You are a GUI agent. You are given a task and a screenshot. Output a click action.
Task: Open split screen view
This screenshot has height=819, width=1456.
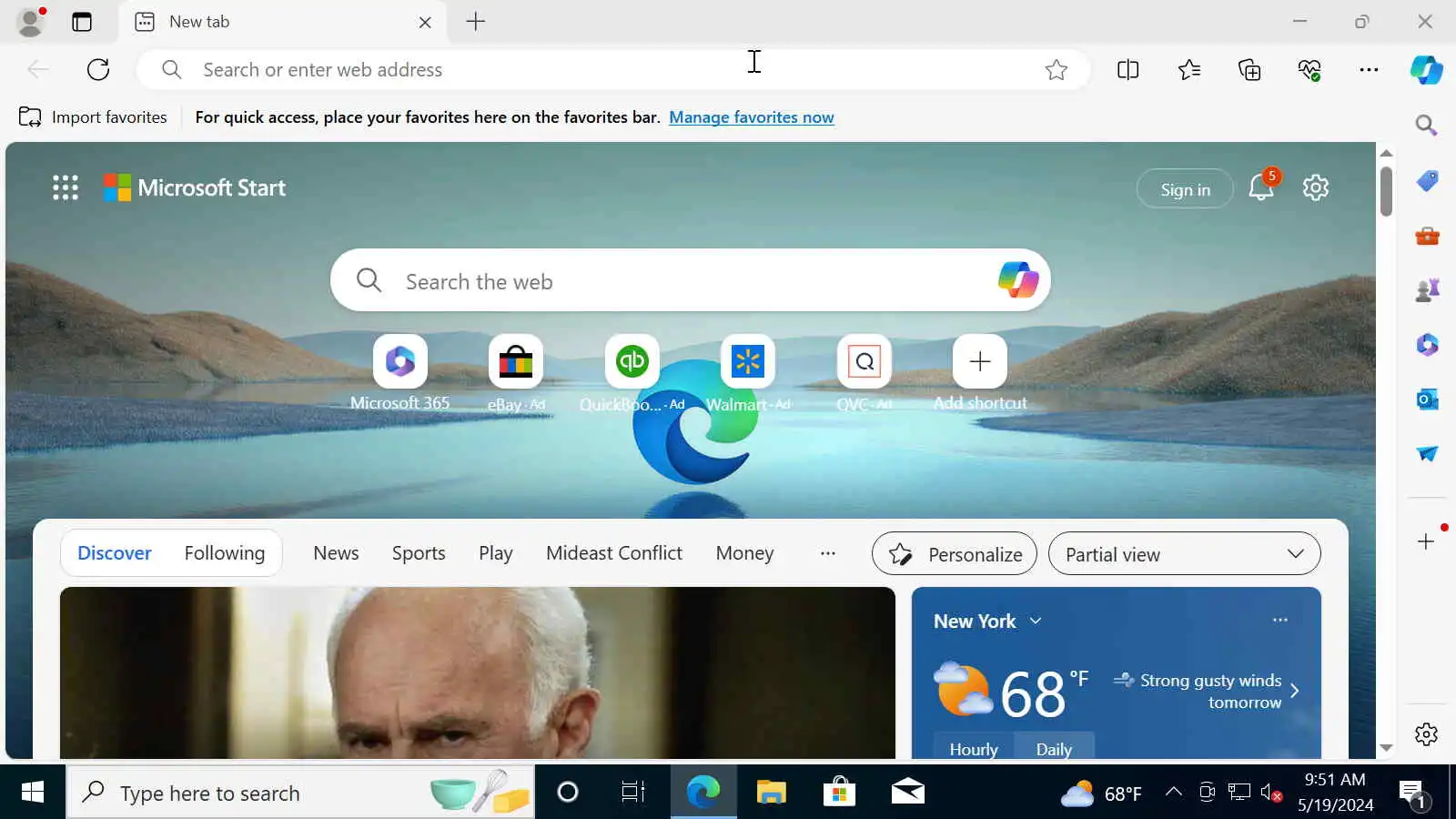(1127, 70)
